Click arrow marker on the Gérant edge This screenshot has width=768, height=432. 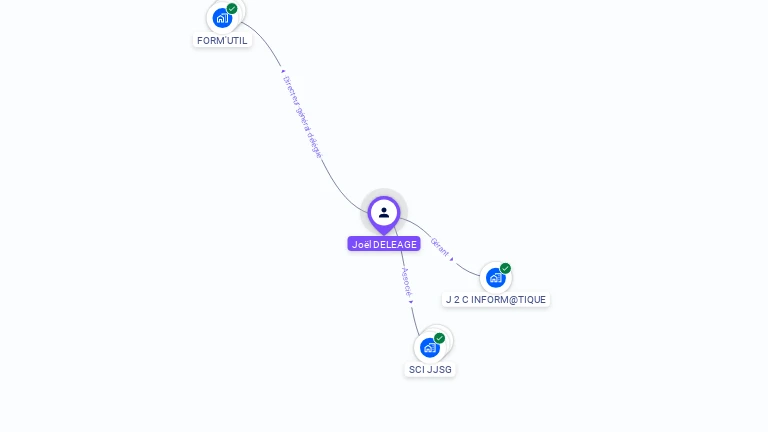(452, 259)
